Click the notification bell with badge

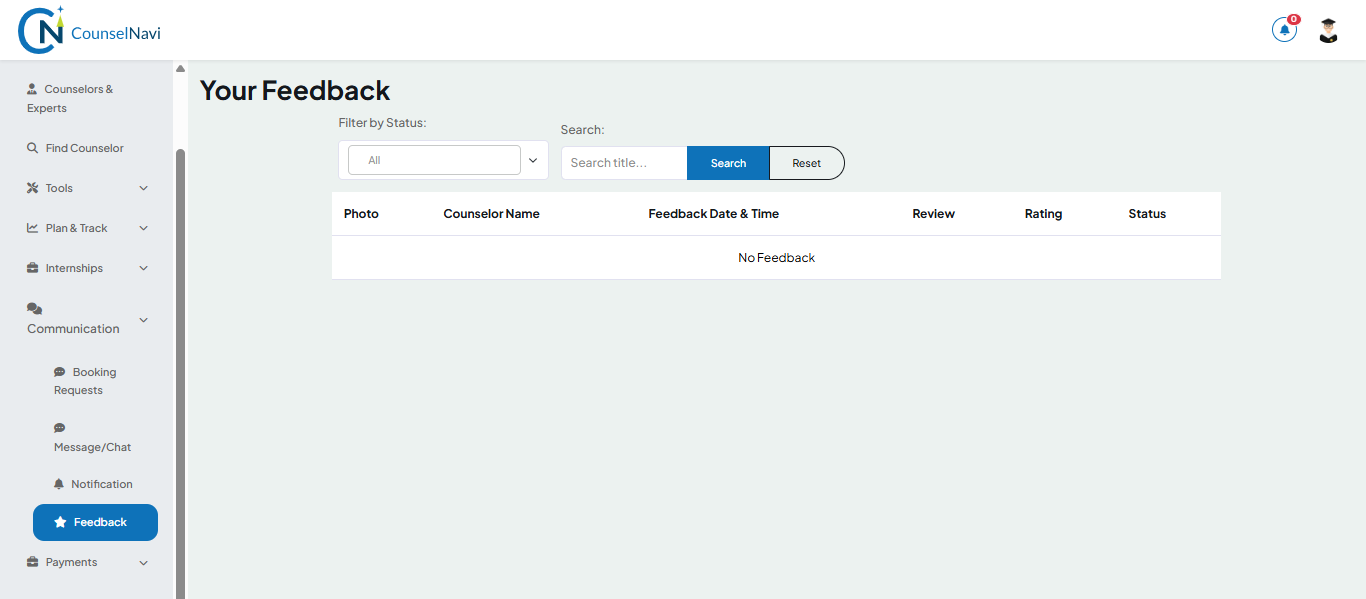click(1284, 29)
